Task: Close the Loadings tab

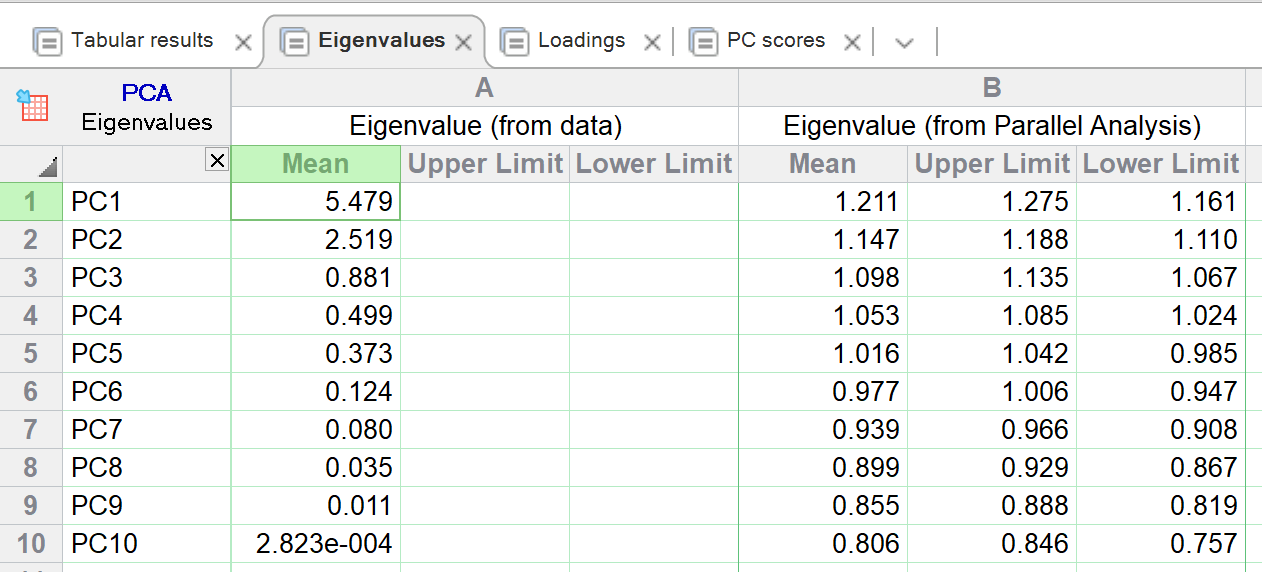Action: point(652,42)
